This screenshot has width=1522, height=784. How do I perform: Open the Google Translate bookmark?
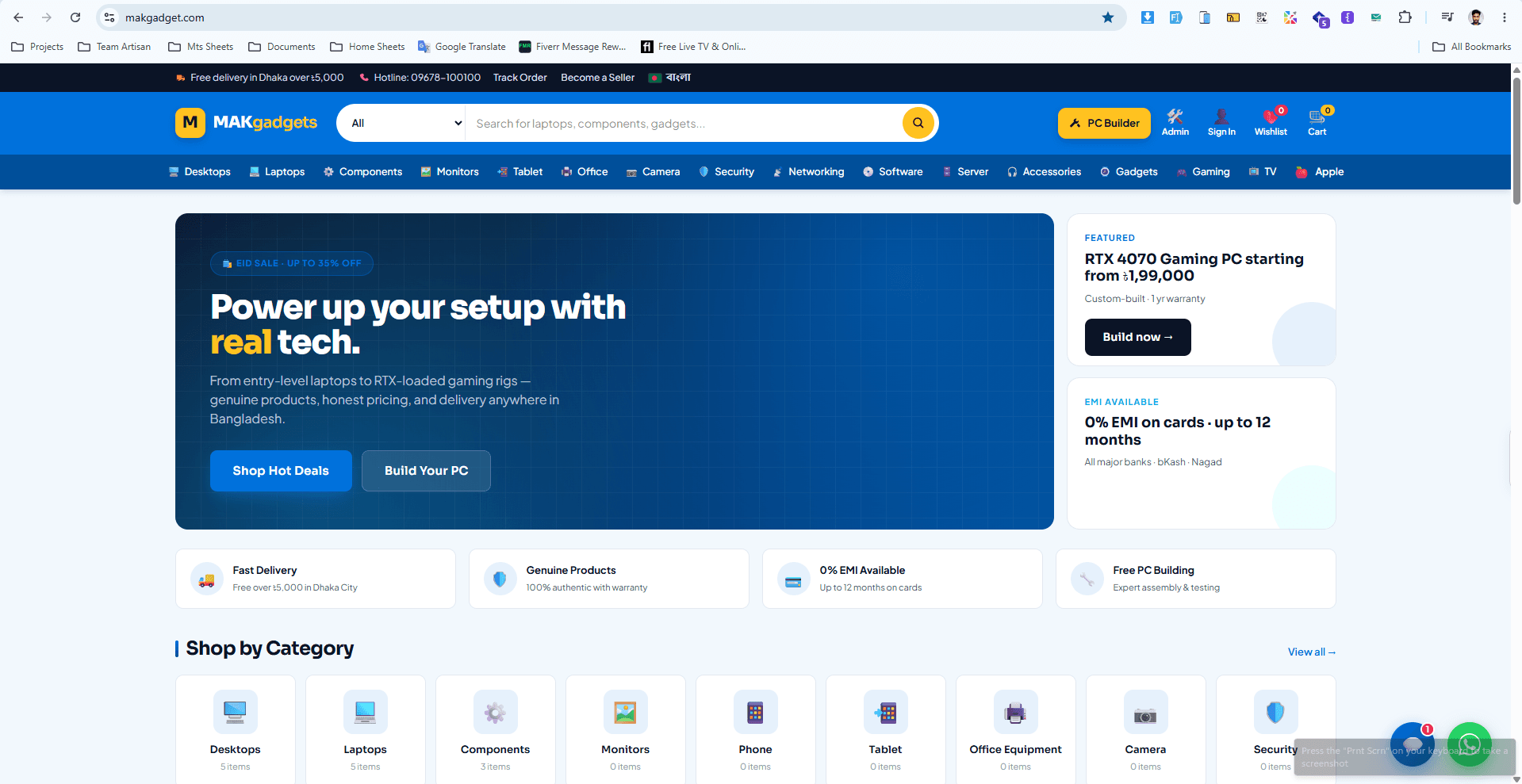tap(462, 47)
